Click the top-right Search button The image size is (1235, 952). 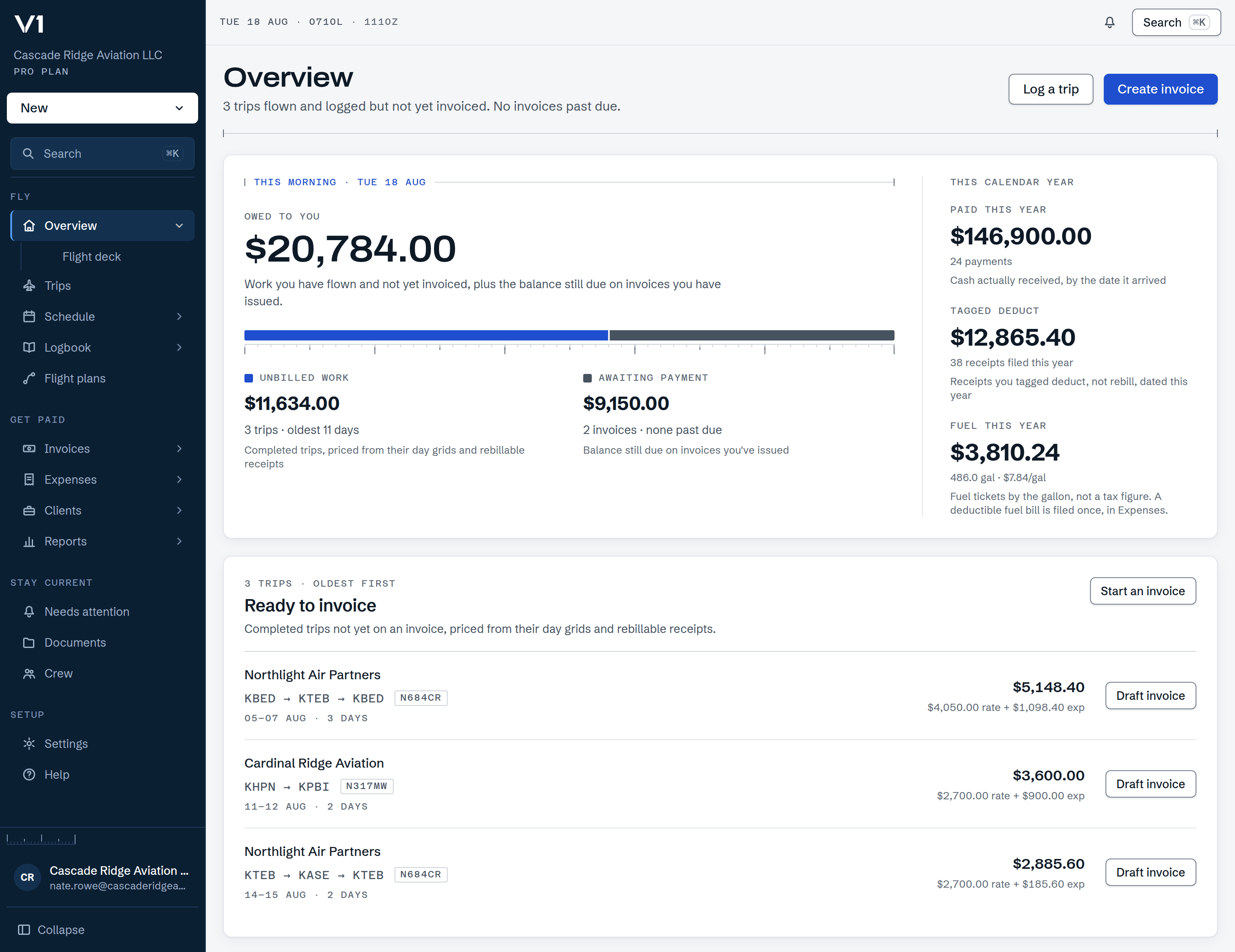coord(1176,23)
